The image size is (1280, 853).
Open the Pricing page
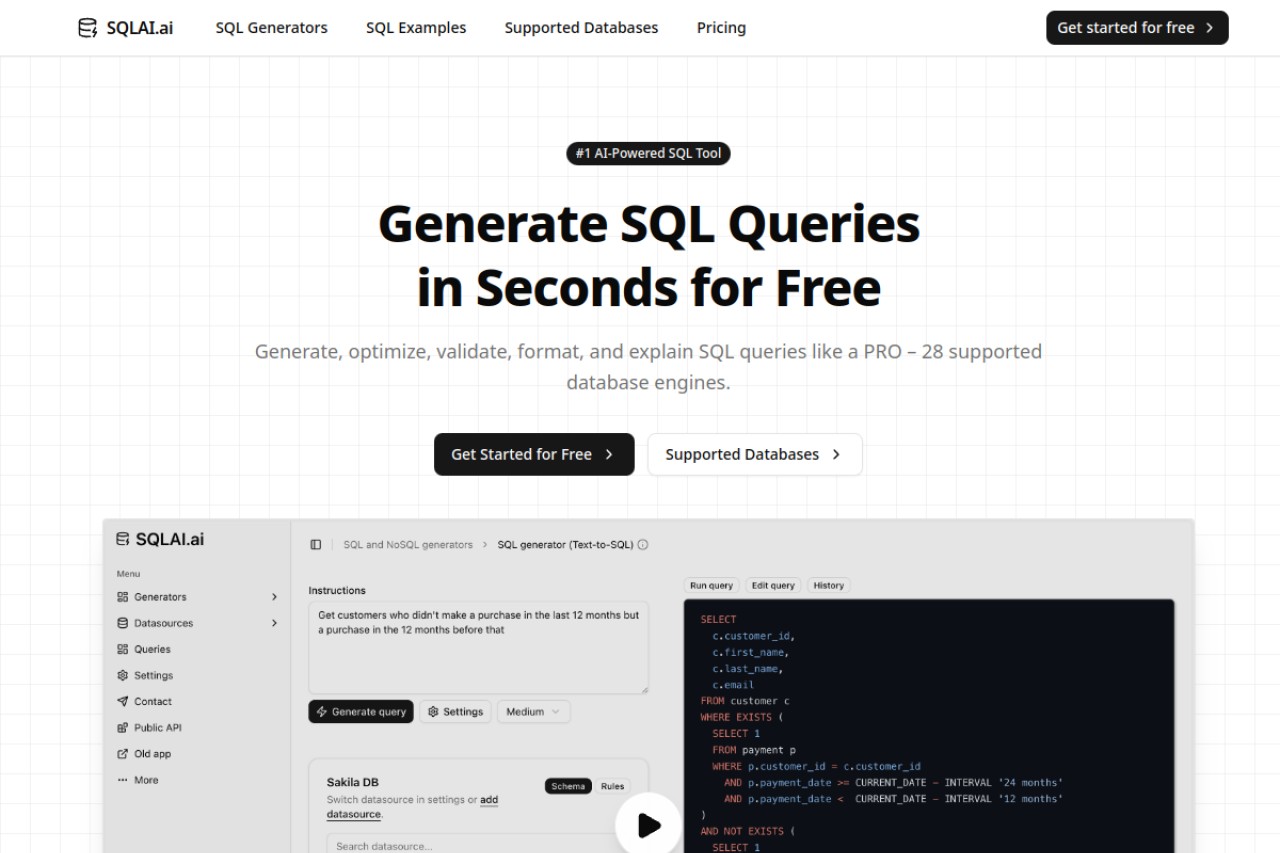(x=721, y=28)
